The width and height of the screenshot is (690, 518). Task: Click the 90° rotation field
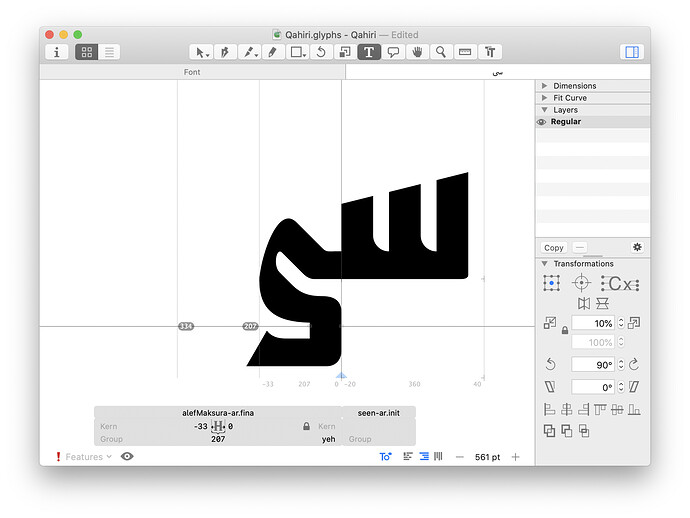593,364
